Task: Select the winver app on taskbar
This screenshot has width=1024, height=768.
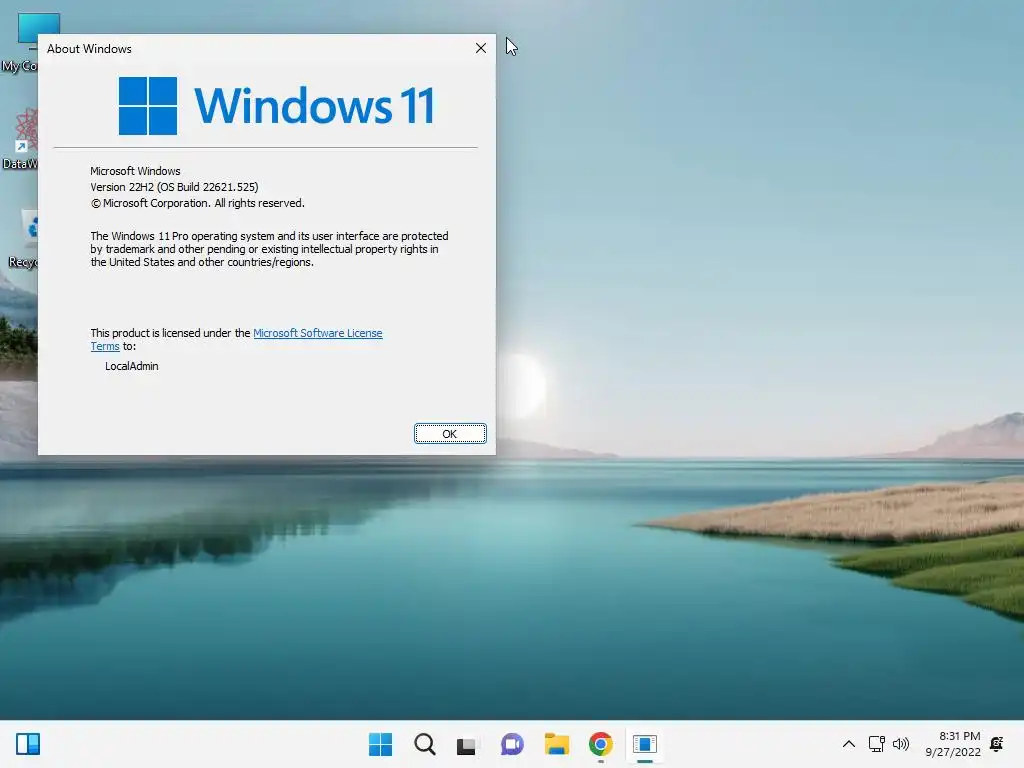Action: [x=645, y=744]
